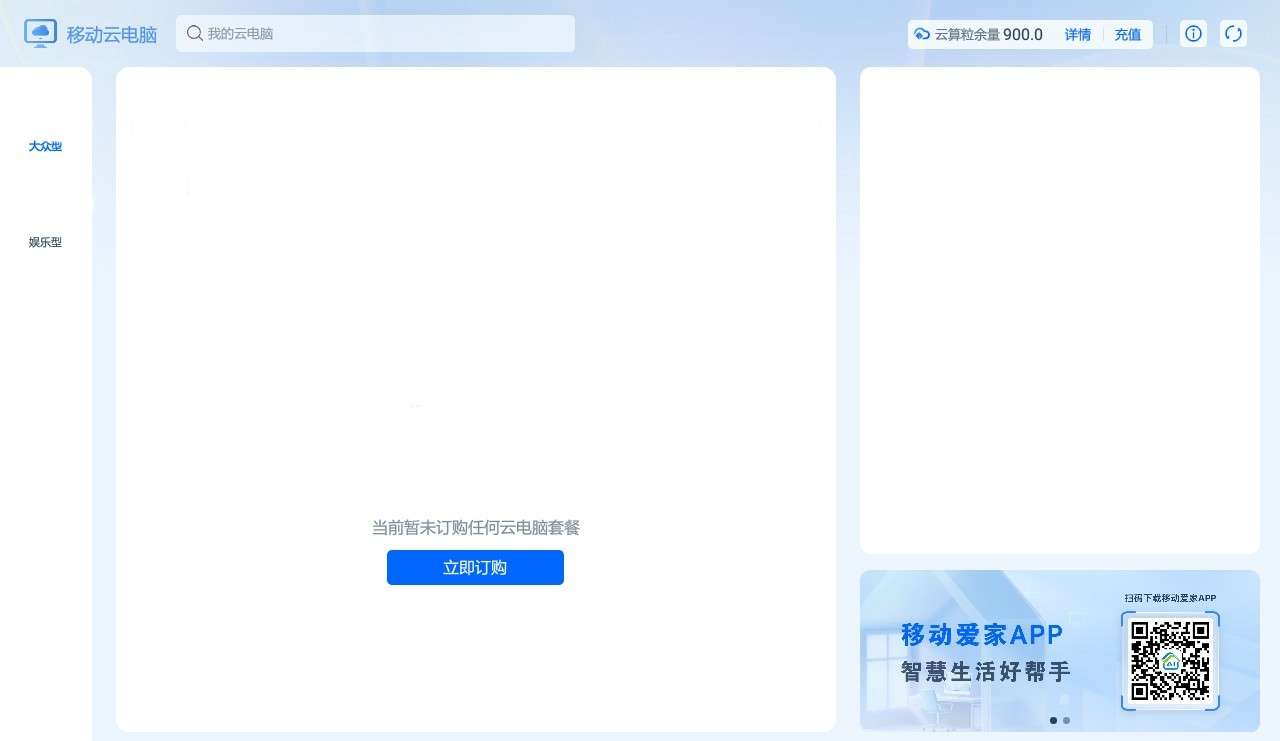The height and width of the screenshot is (741, 1280).
Task: Click the 云算粒余量 cloud icon
Action: click(922, 34)
